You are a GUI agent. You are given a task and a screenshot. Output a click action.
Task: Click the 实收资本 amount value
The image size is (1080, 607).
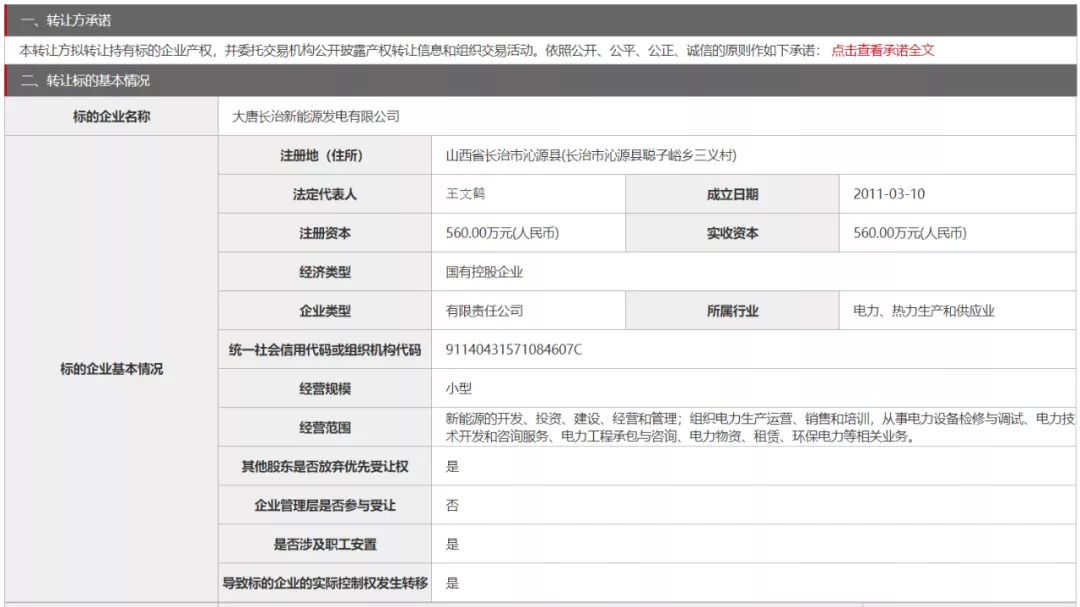tap(909, 233)
